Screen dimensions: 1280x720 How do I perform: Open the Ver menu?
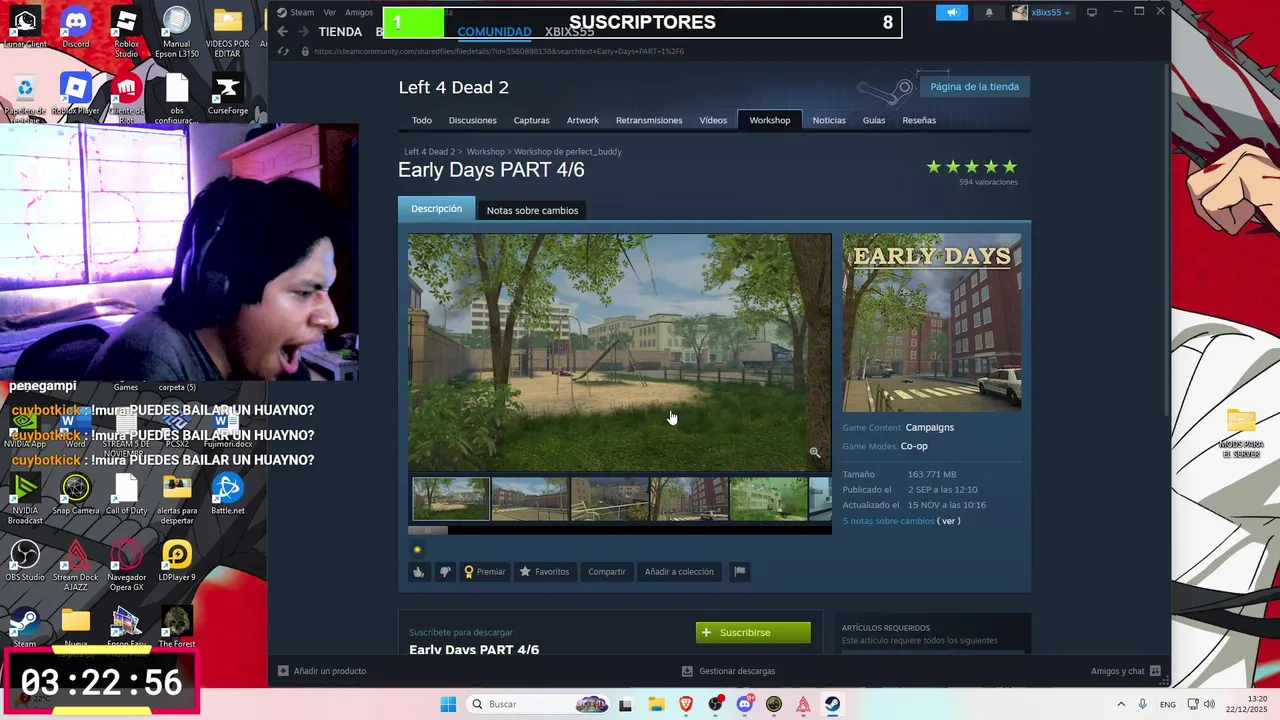click(x=329, y=12)
